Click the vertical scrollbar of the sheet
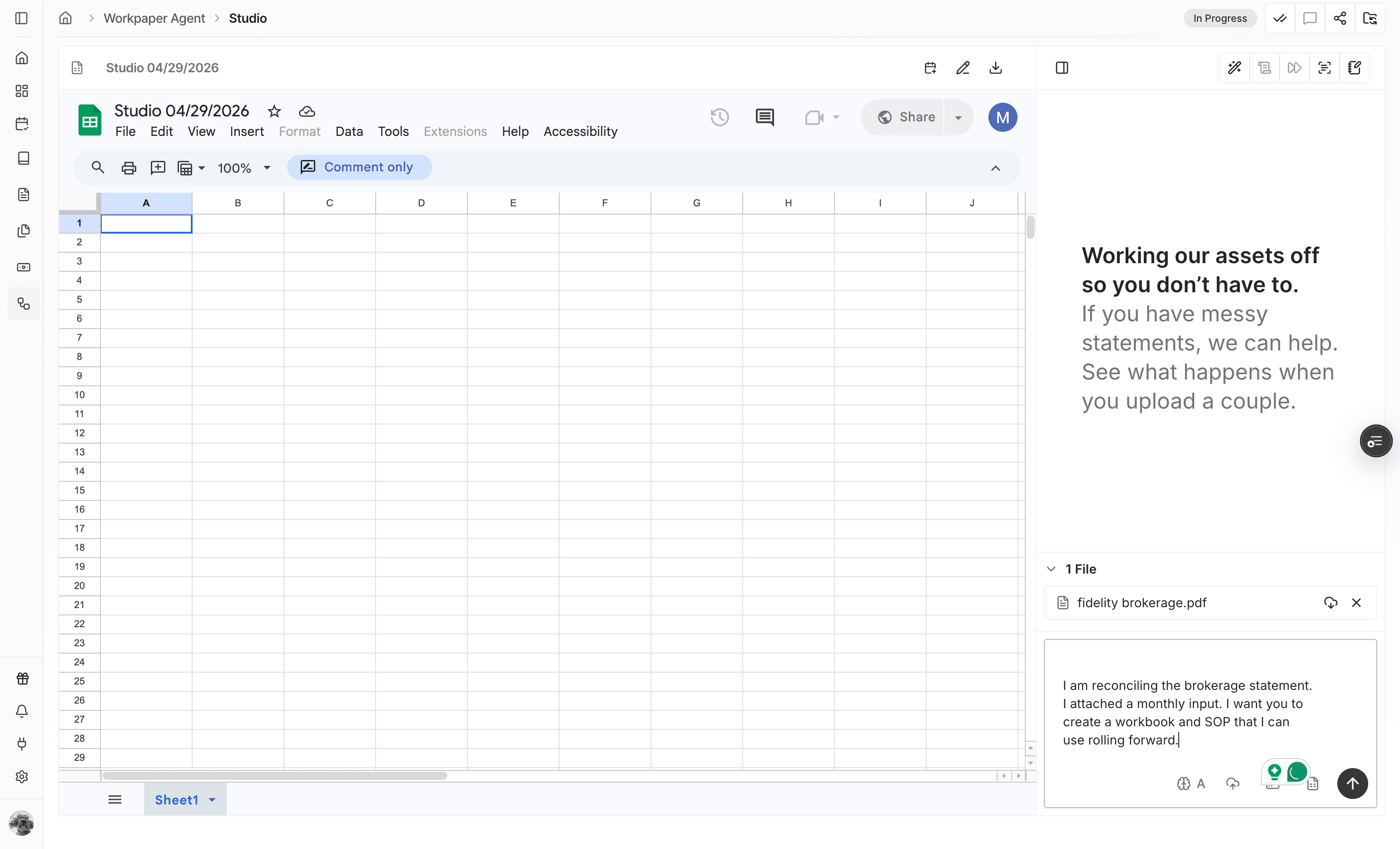 pos(1030,227)
